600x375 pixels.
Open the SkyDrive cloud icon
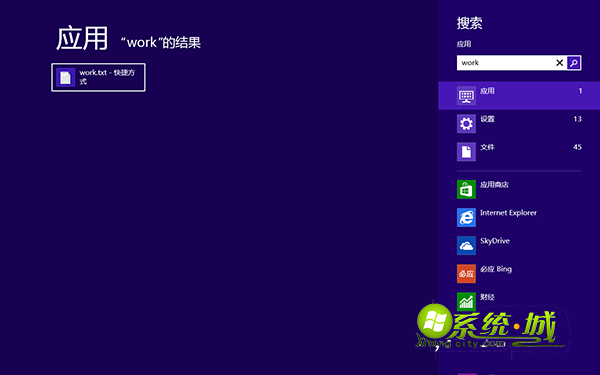coord(466,246)
